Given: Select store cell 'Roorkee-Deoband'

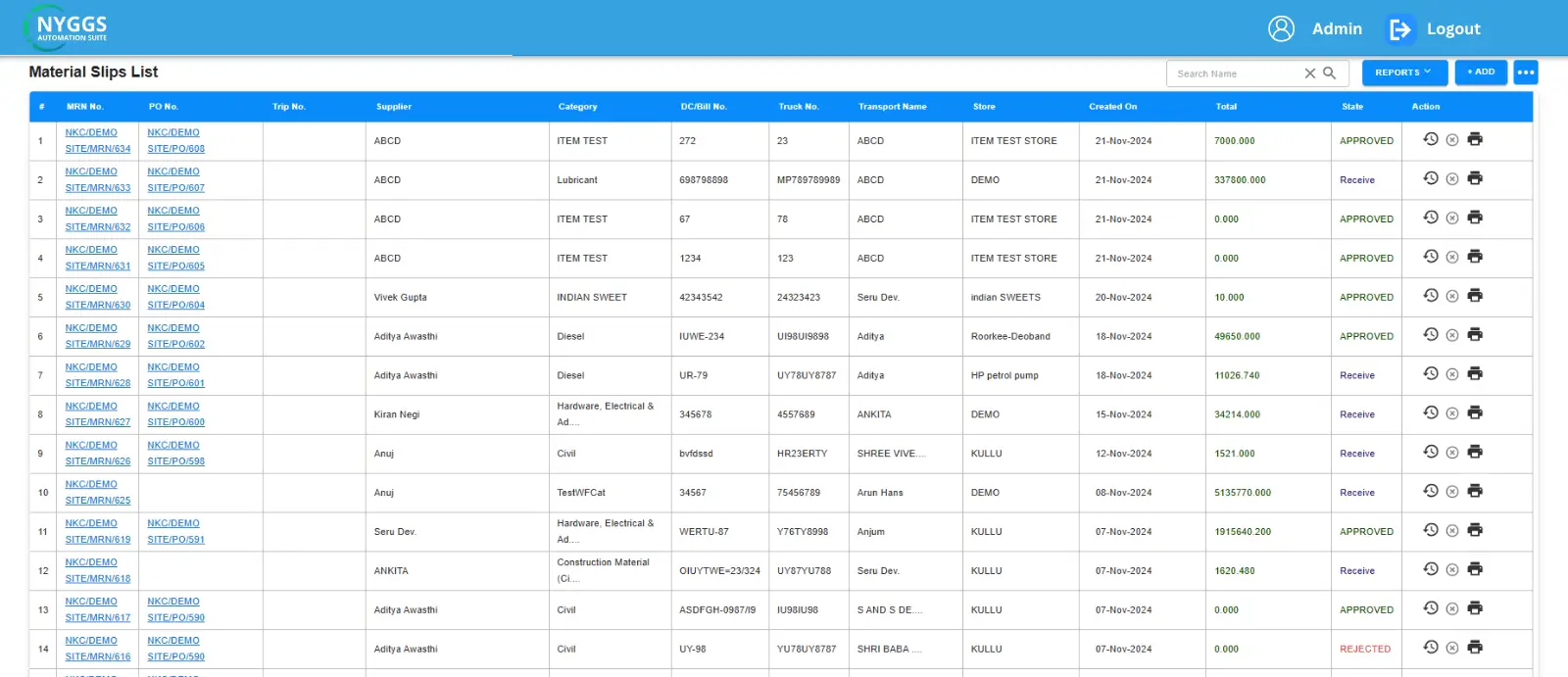Looking at the screenshot, I should [x=1010, y=337].
